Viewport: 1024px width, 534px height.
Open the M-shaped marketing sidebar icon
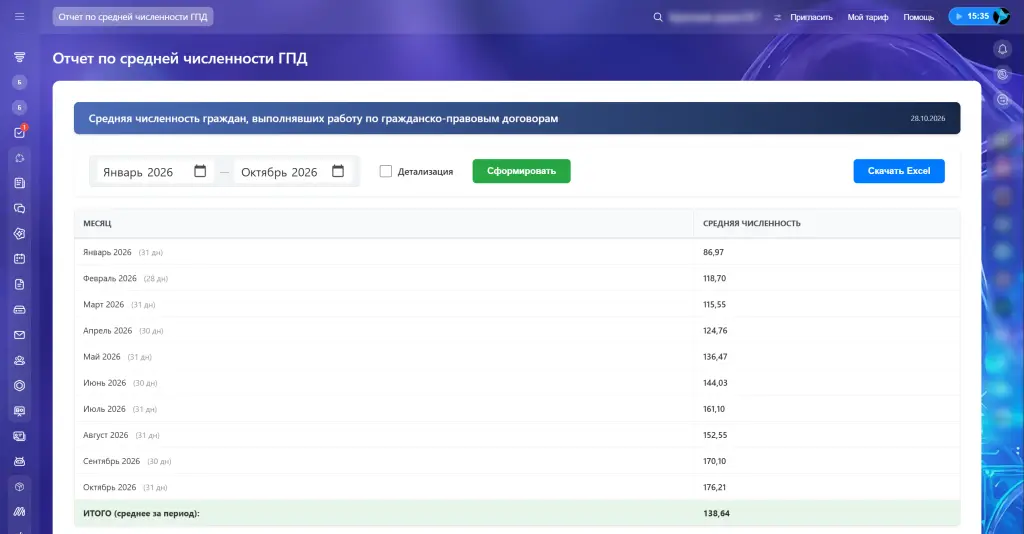tap(20, 512)
